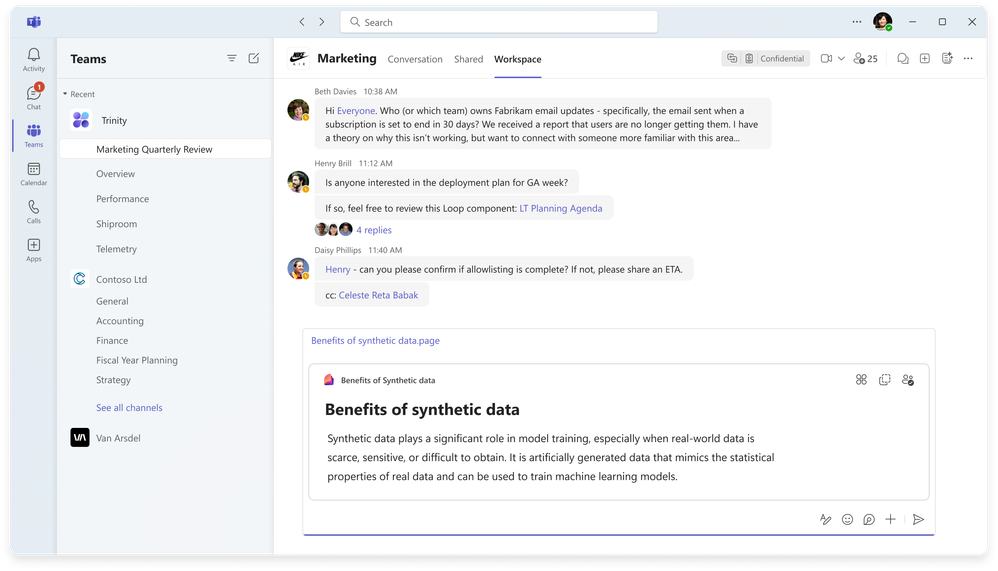Open the filter teams list icon
The height and width of the screenshot is (571, 998).
tap(232, 59)
